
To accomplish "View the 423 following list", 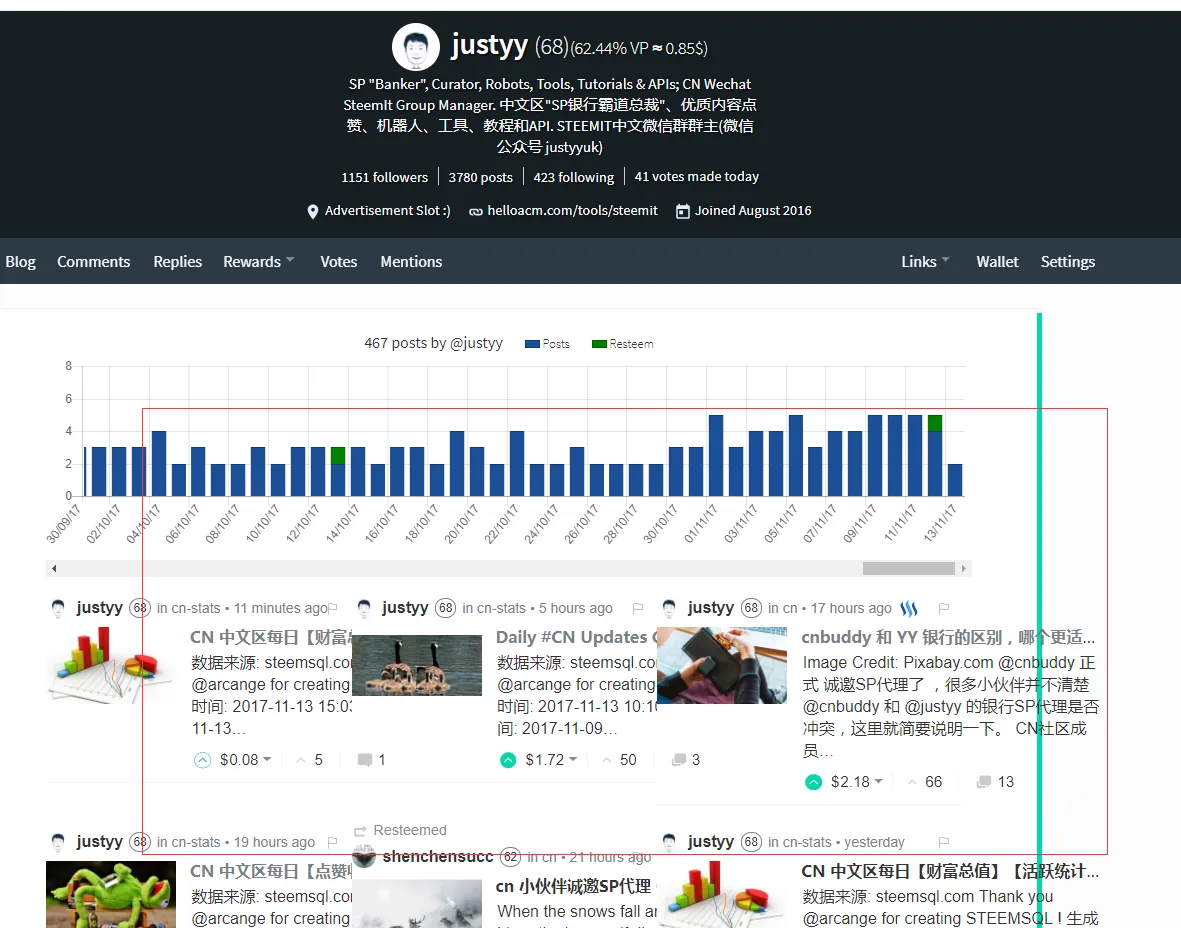I will [x=574, y=177].
